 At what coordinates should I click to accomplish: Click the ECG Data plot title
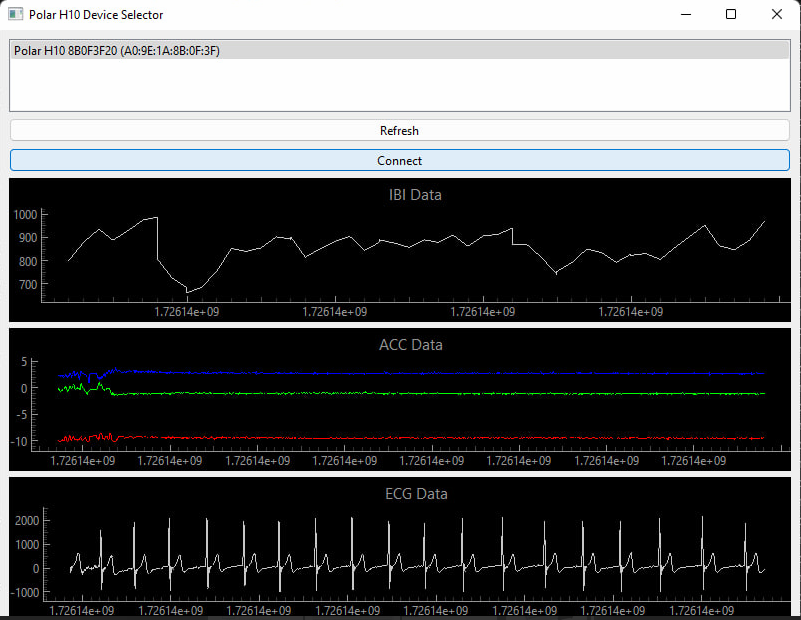[416, 494]
